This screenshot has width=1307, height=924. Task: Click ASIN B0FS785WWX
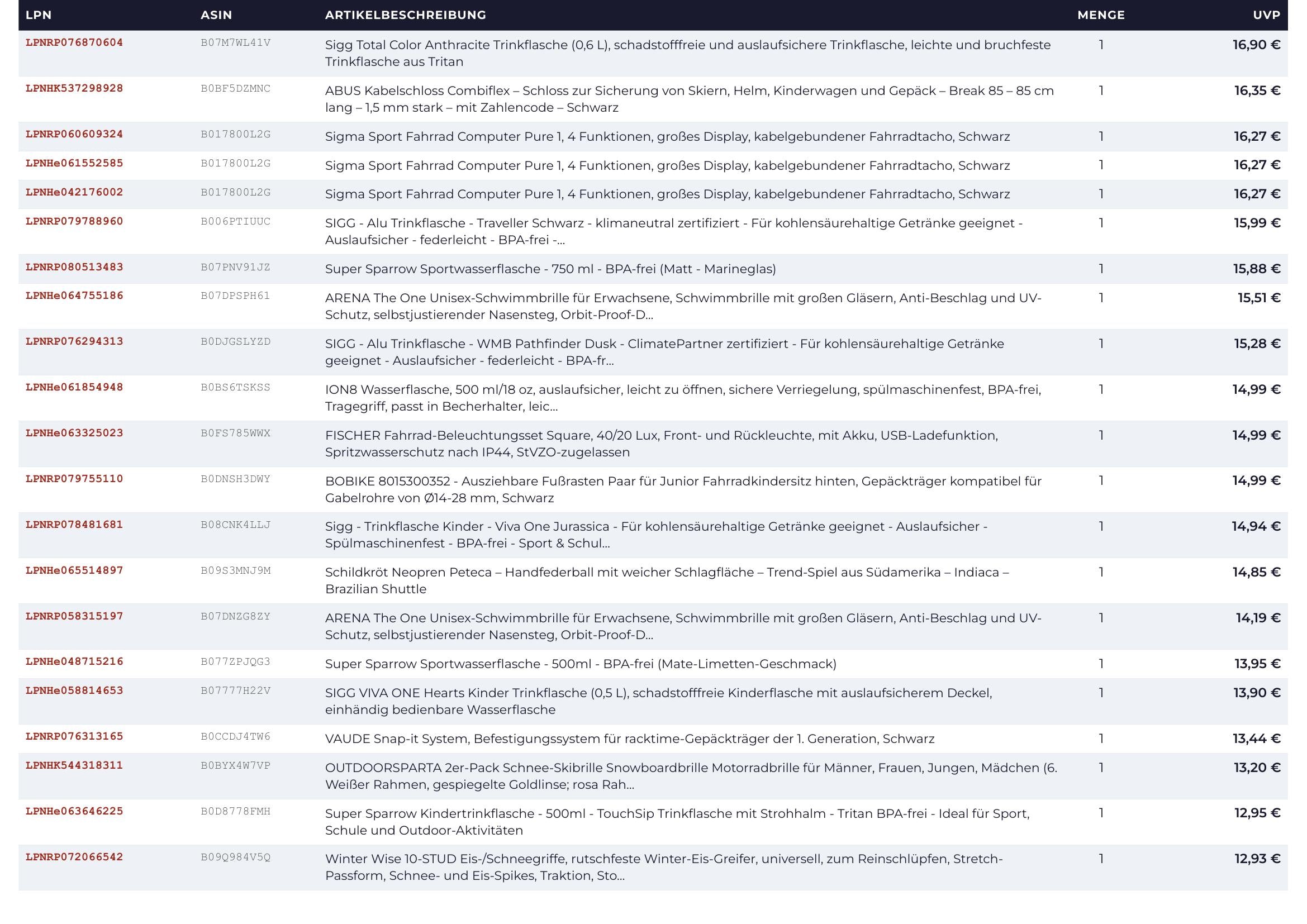[x=236, y=433]
